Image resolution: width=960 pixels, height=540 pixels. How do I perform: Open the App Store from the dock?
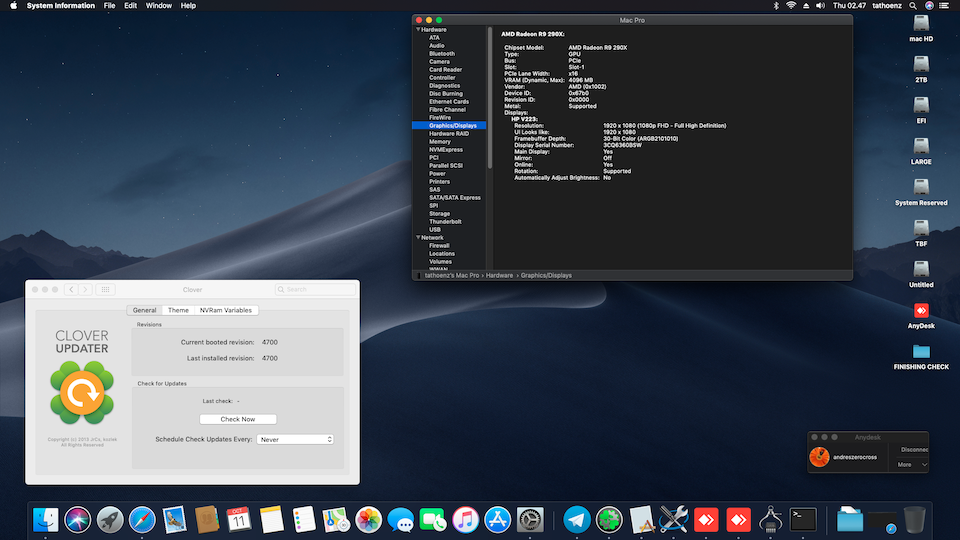(497, 519)
